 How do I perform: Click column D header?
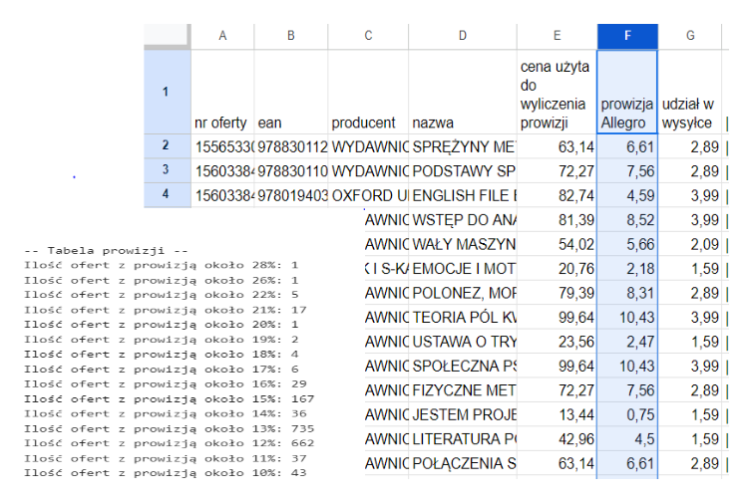coord(462,36)
